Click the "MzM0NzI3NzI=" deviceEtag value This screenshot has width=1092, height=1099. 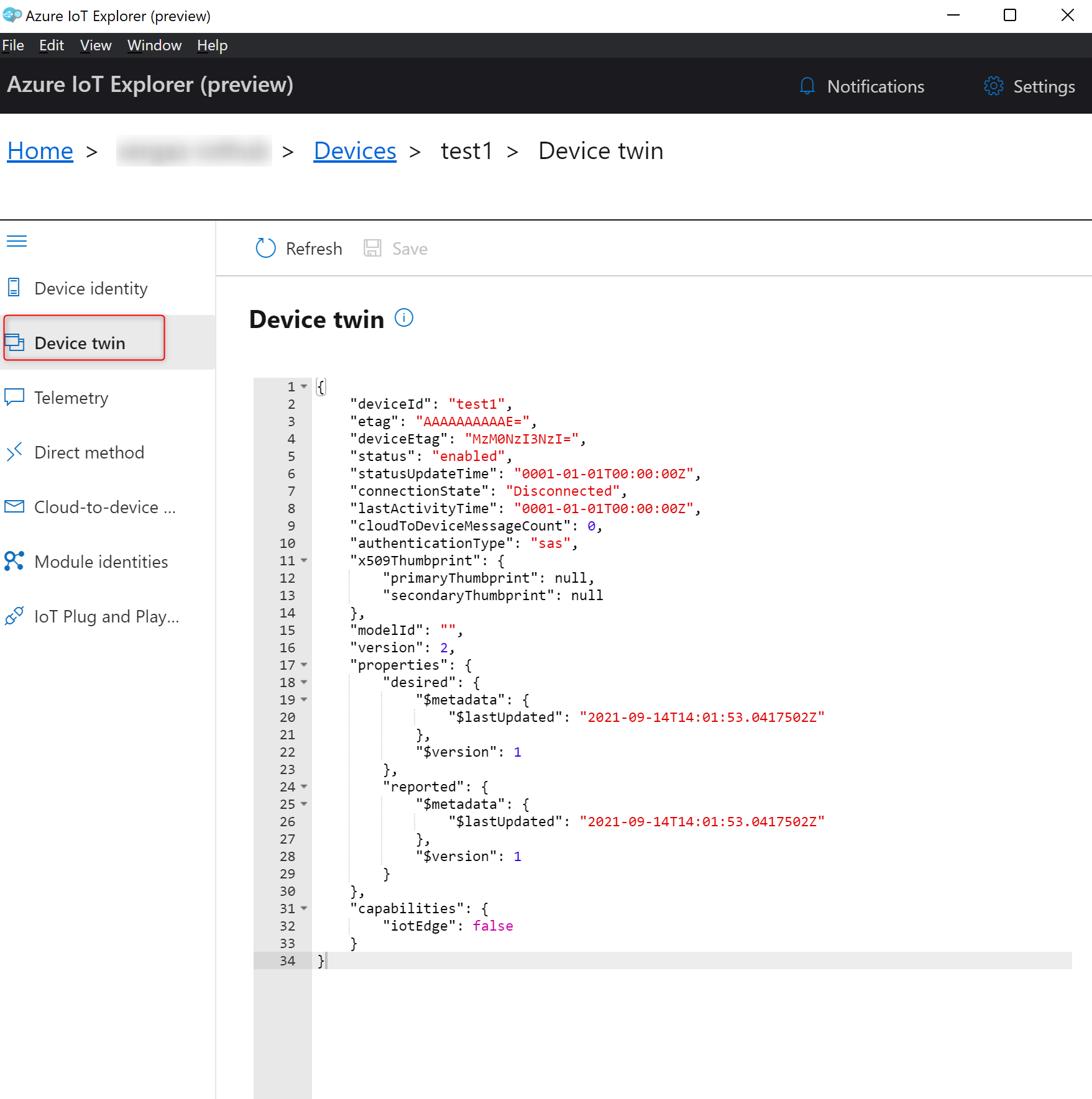(522, 439)
